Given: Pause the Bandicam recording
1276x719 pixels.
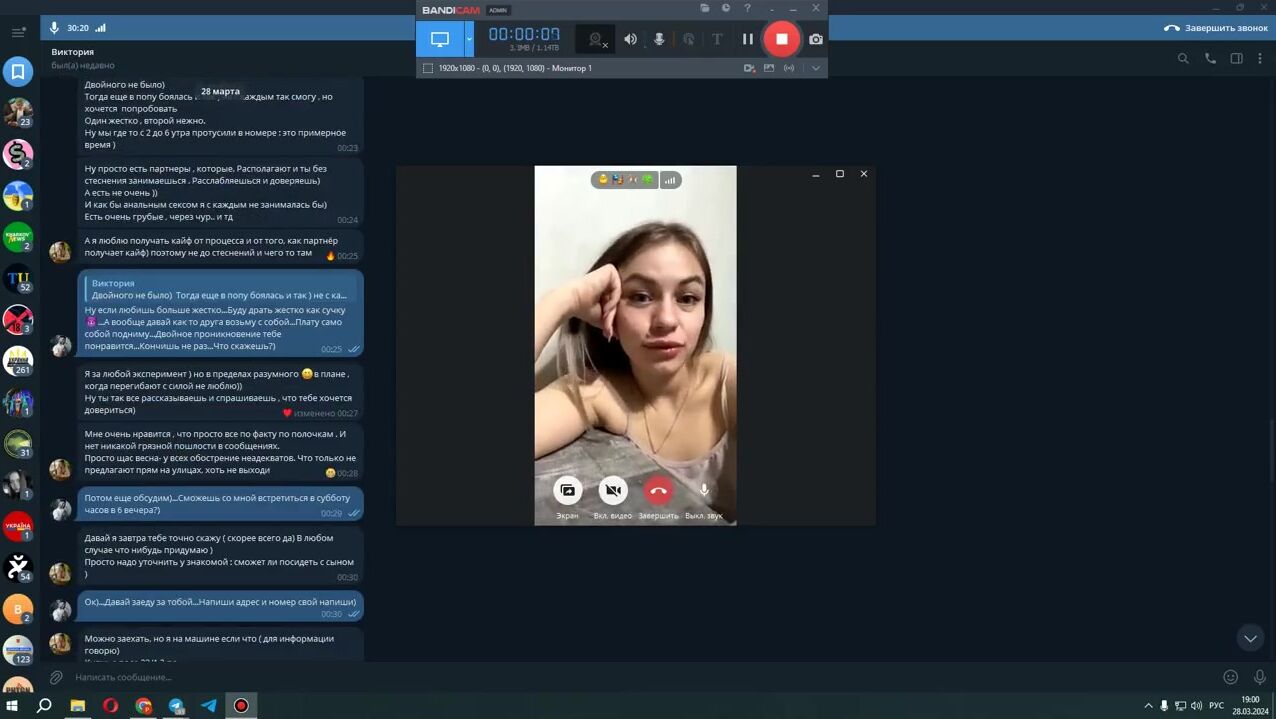Looking at the screenshot, I should [747, 39].
